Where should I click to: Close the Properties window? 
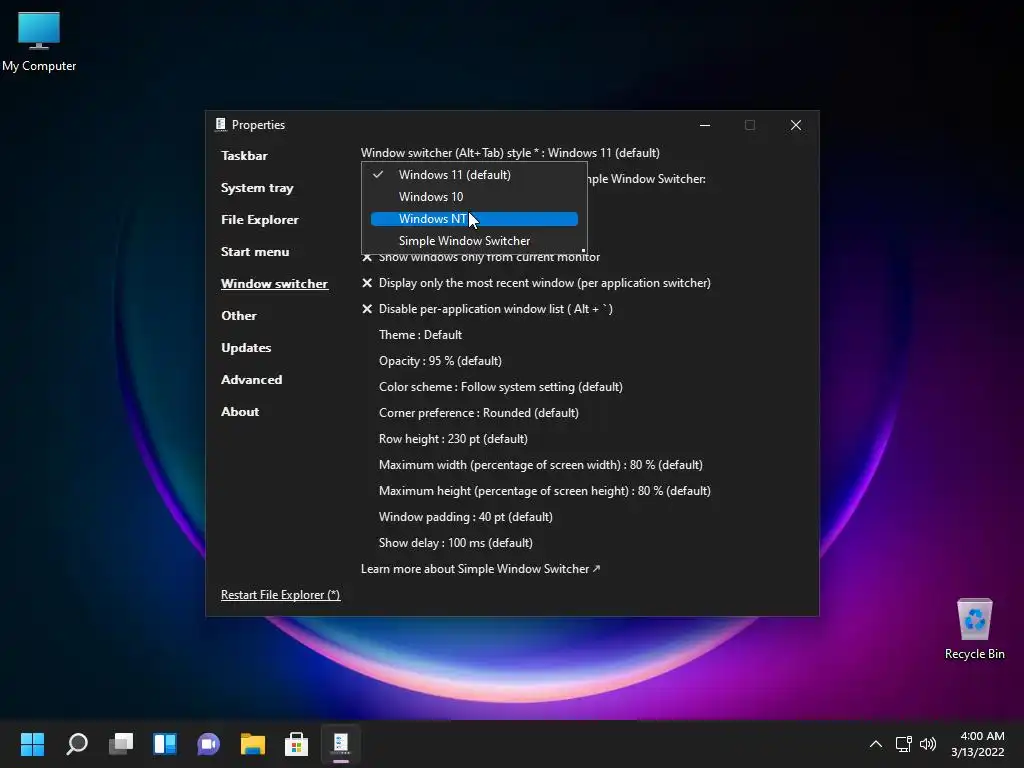tap(795, 125)
